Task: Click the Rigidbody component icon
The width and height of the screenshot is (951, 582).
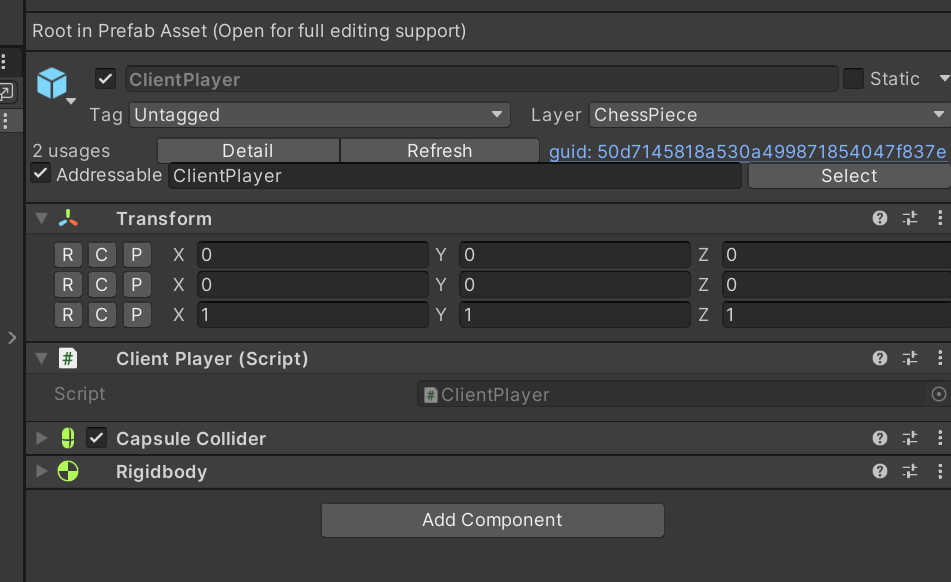Action: (x=68, y=471)
